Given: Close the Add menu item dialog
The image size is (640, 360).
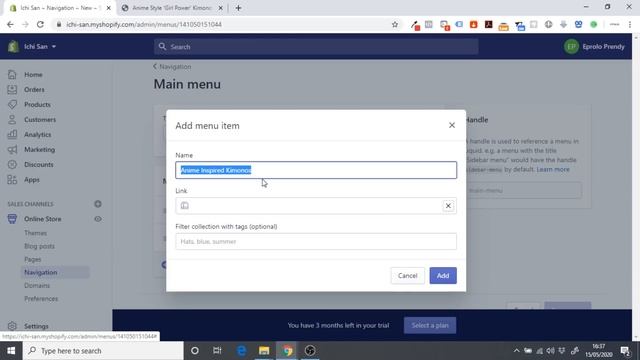Looking at the screenshot, I should [x=451, y=125].
